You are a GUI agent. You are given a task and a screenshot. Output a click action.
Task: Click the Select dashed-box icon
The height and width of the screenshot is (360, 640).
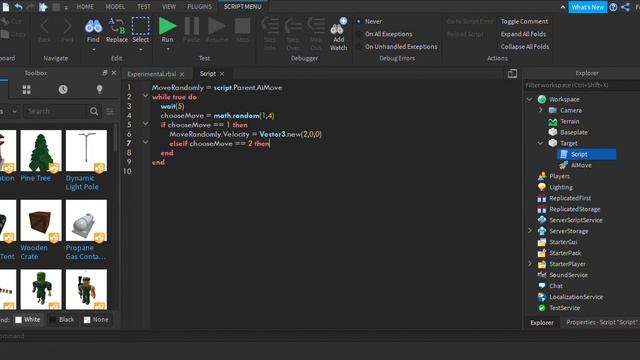[140, 26]
